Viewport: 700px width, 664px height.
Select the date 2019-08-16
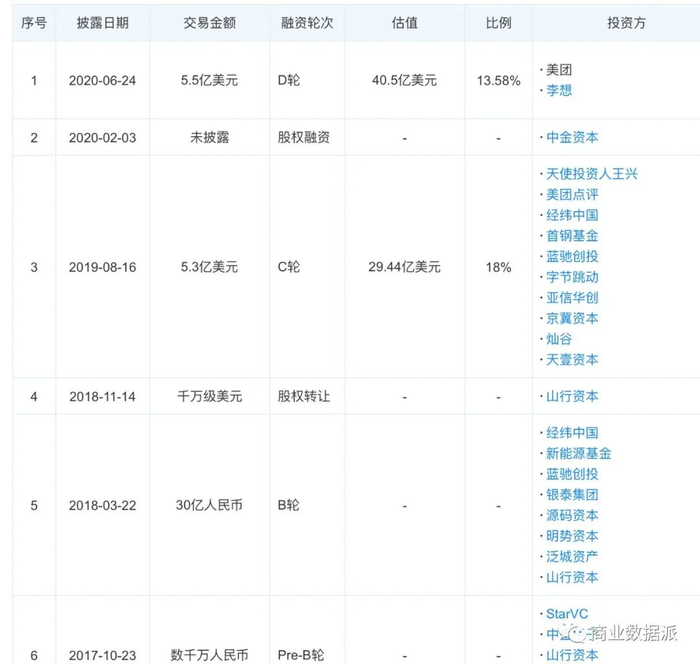click(102, 267)
